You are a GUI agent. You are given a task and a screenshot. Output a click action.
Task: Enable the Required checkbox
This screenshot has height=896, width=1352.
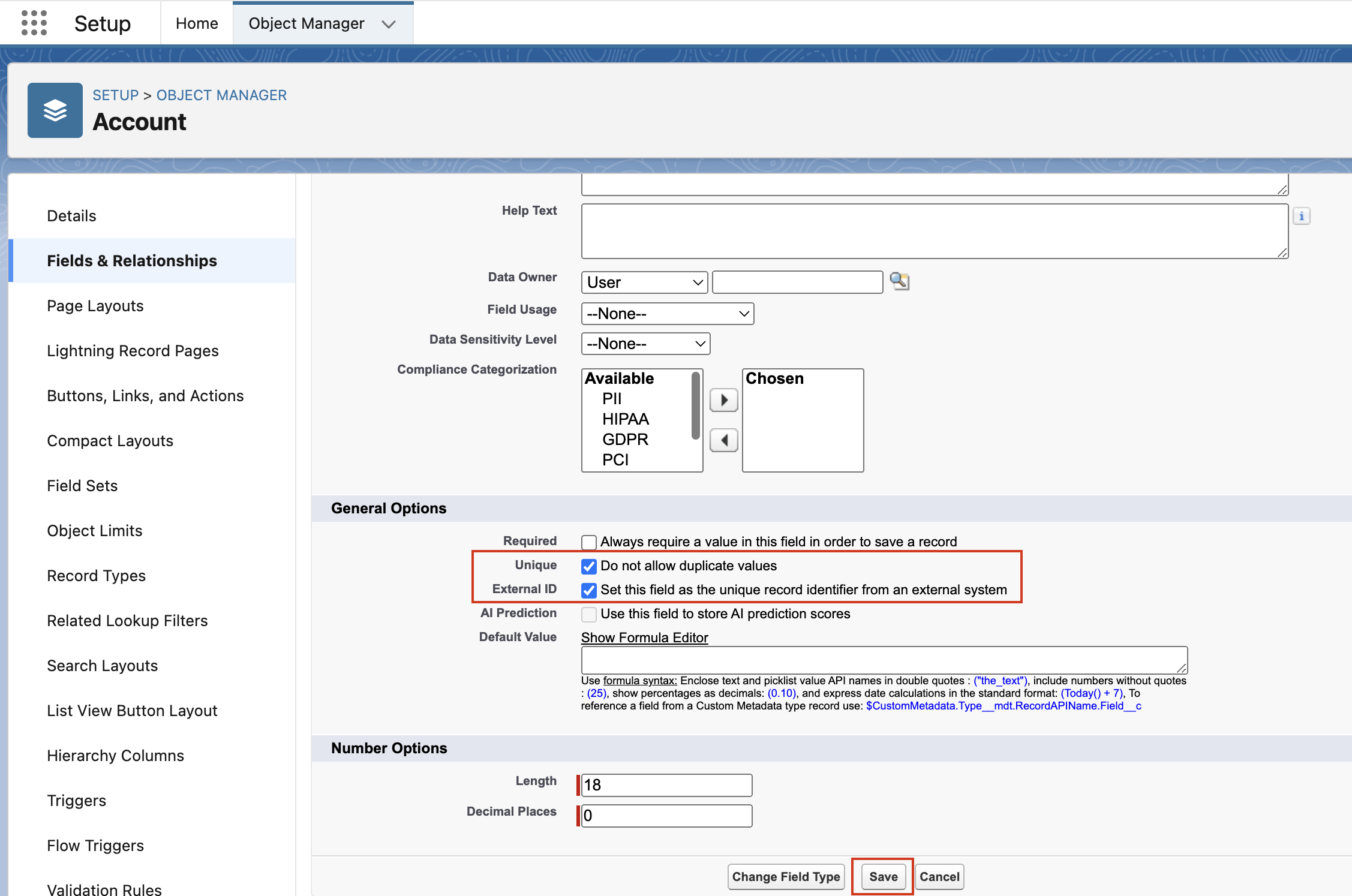pos(588,542)
